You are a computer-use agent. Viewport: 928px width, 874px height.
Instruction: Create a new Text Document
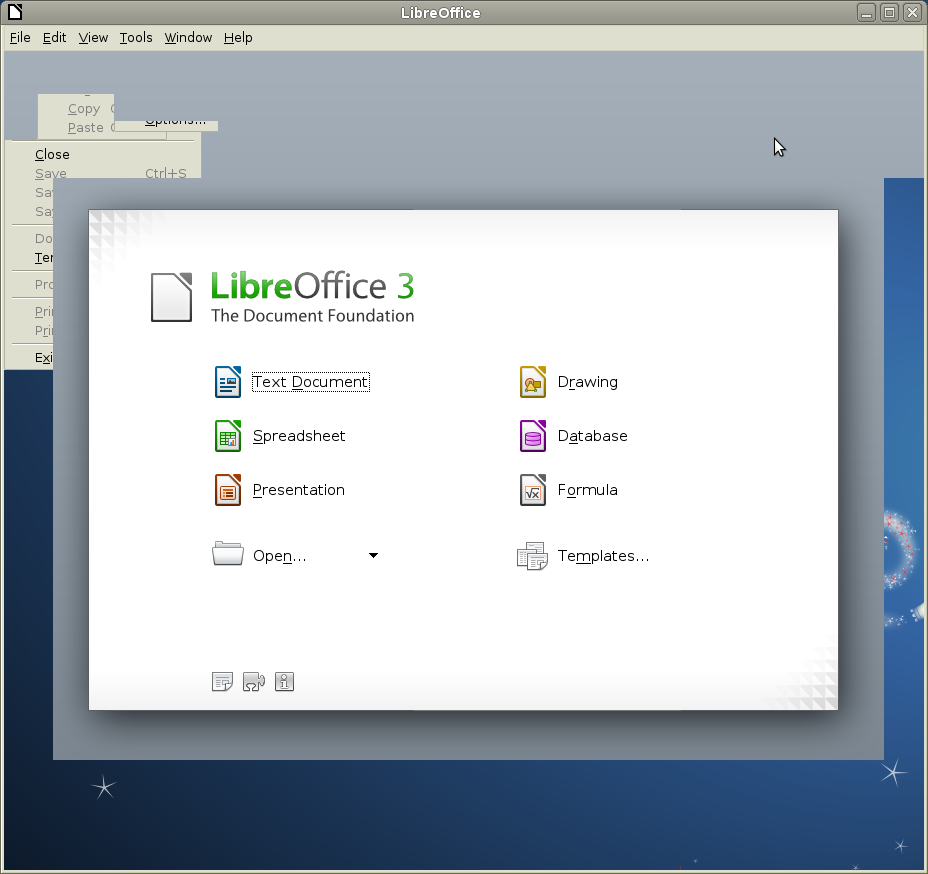point(311,382)
